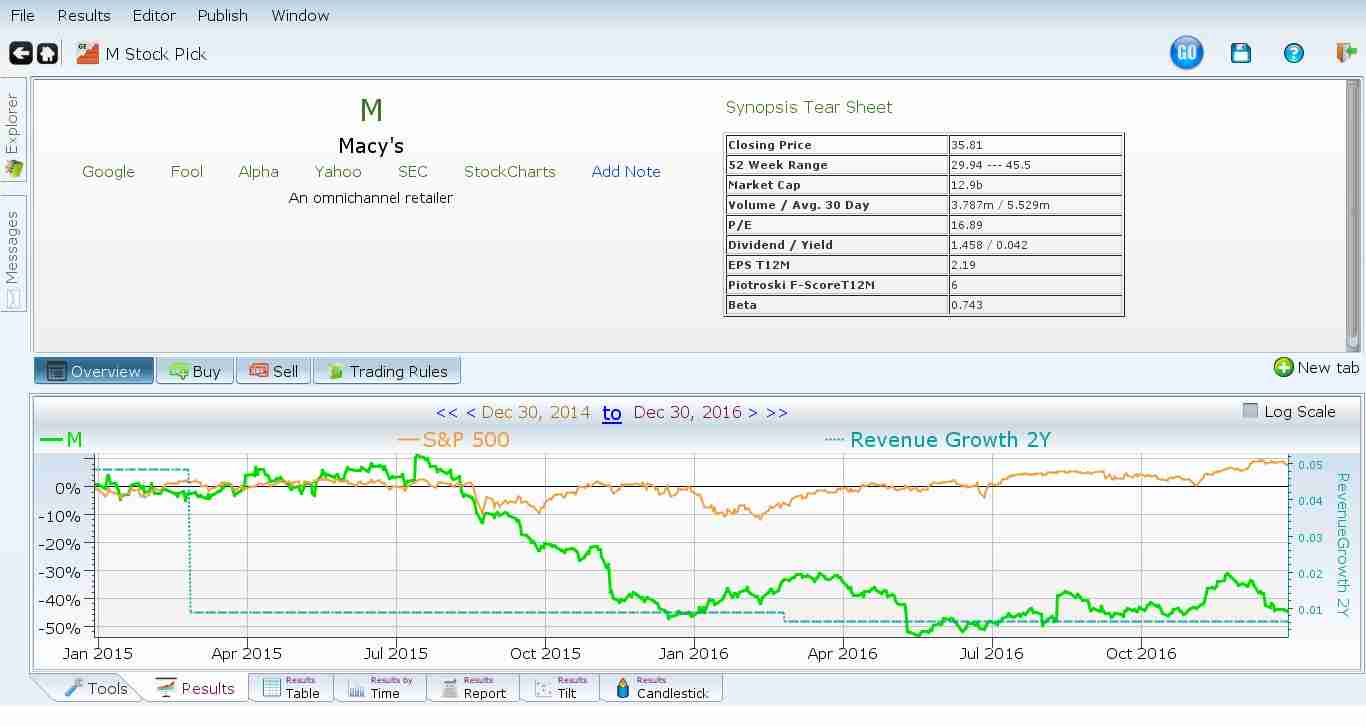This screenshot has width=1366, height=727.
Task: Open help with the question mark icon
Action: [x=1294, y=53]
